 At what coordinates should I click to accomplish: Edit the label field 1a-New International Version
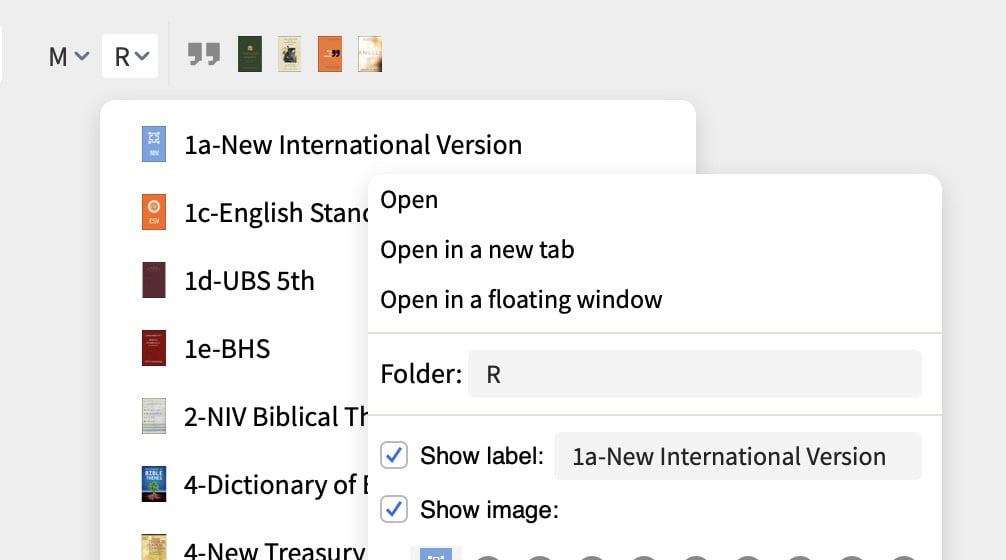tap(738, 456)
